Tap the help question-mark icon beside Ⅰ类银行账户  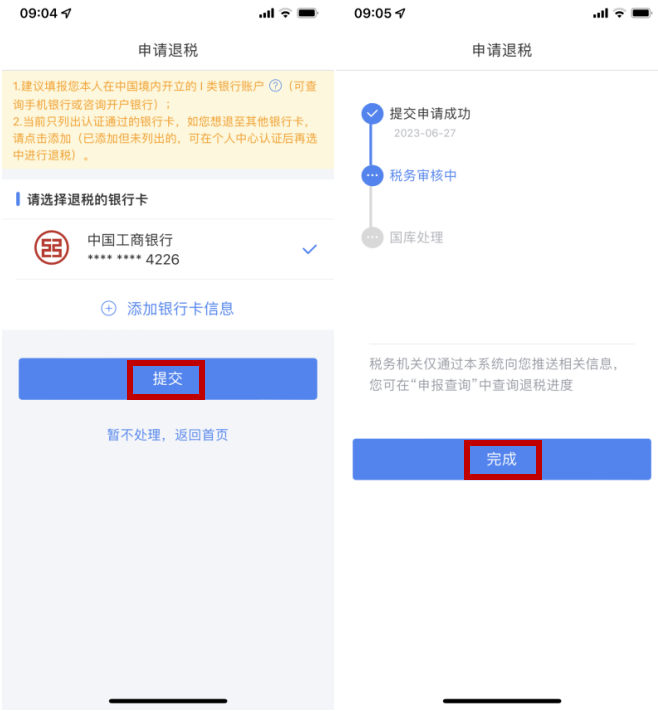click(x=275, y=86)
